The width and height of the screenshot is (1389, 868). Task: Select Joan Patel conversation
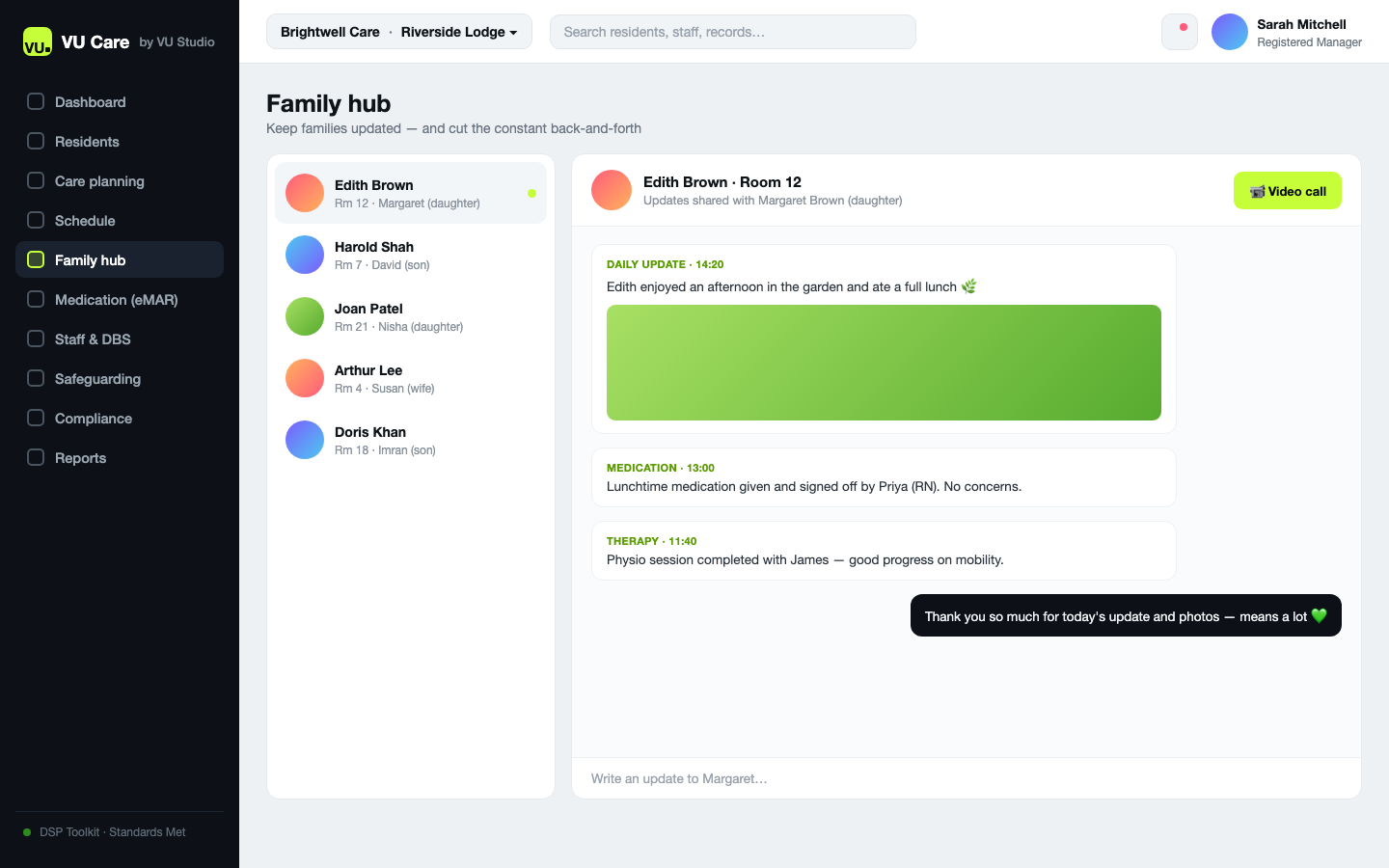(x=411, y=316)
